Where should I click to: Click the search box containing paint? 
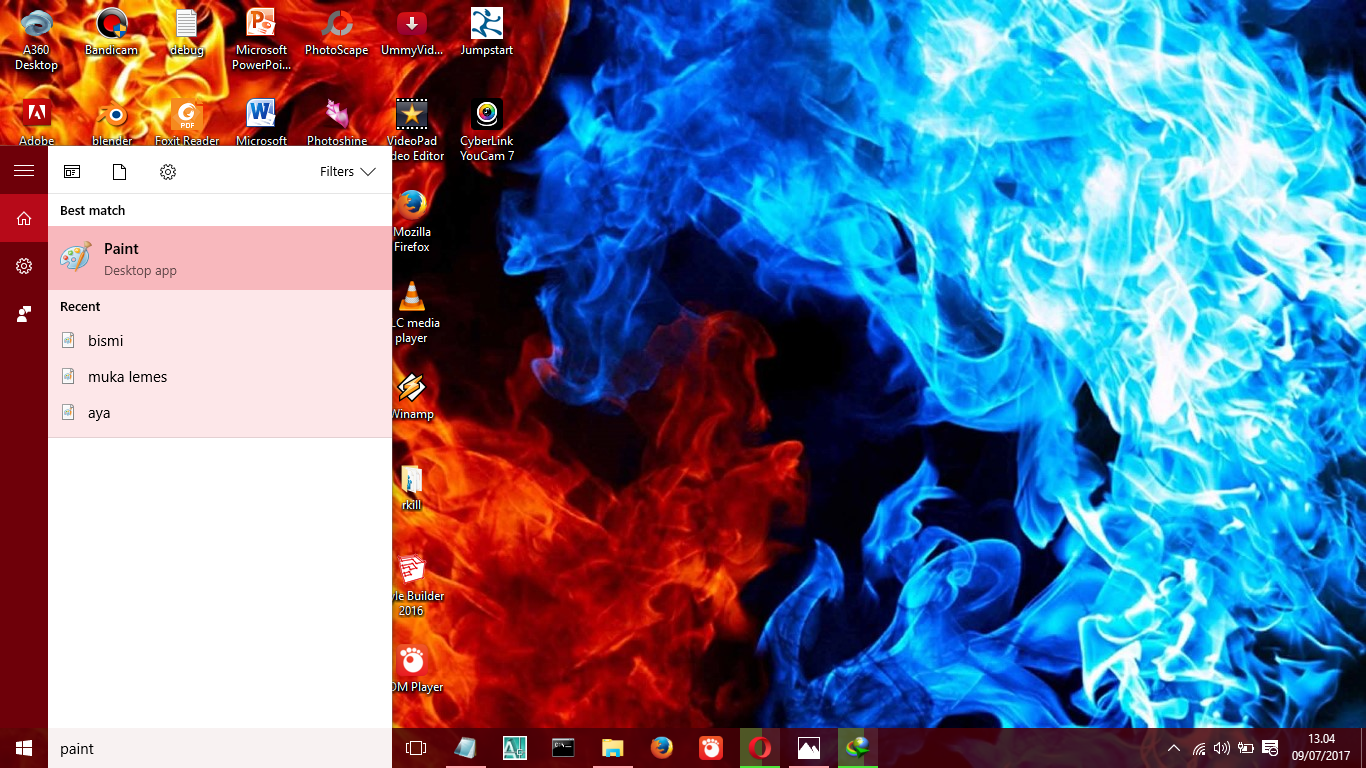(220, 748)
